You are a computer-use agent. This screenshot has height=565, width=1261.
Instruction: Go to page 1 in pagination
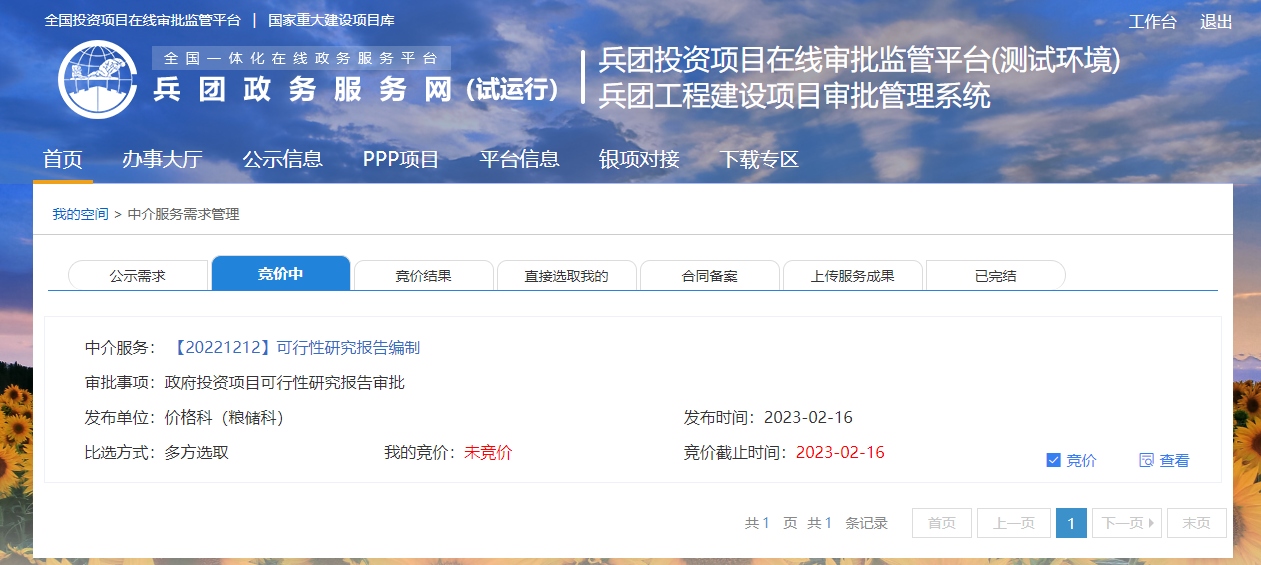1071,523
